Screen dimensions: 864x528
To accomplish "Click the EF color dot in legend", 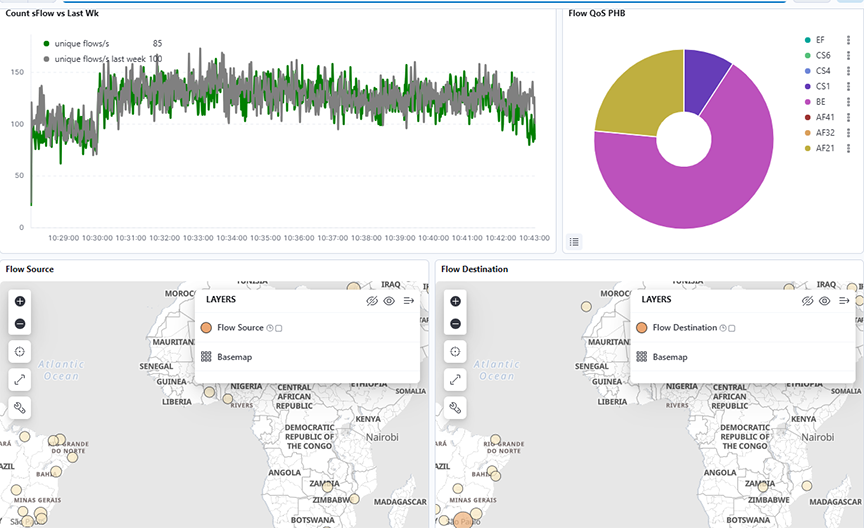I will pos(806,40).
